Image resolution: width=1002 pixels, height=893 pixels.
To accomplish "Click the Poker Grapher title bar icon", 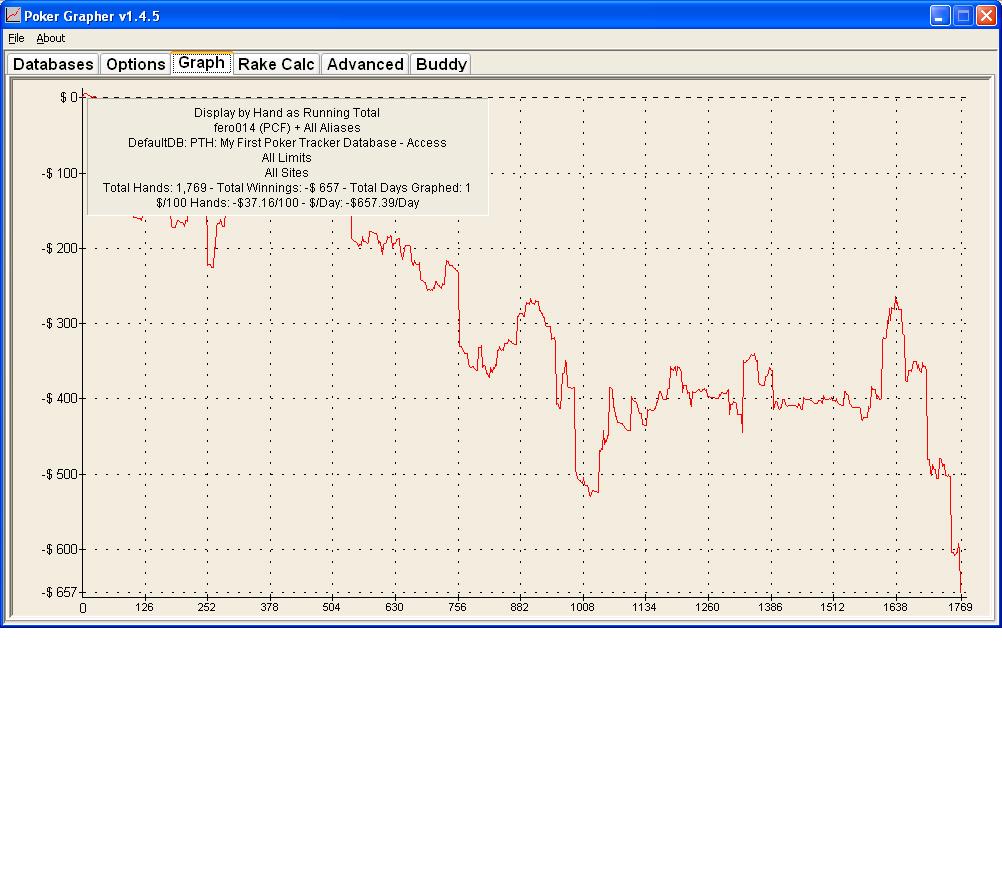I will click(x=13, y=15).
